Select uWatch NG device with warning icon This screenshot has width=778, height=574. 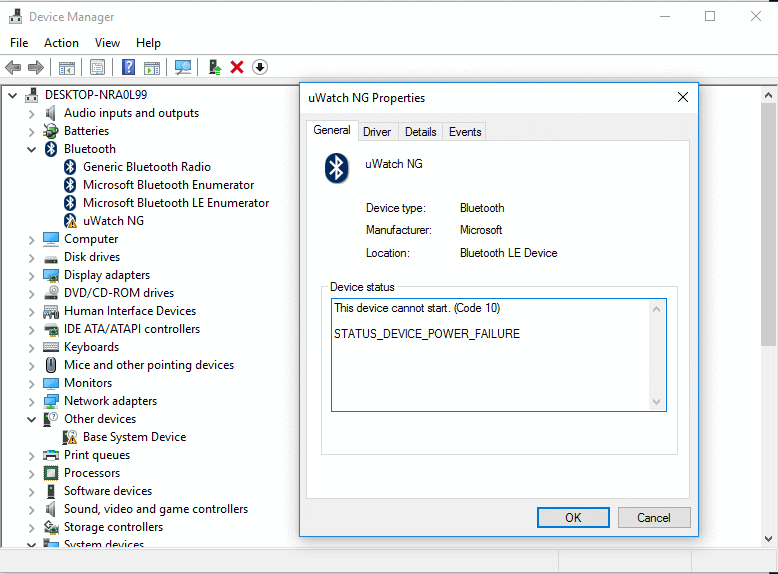point(113,221)
